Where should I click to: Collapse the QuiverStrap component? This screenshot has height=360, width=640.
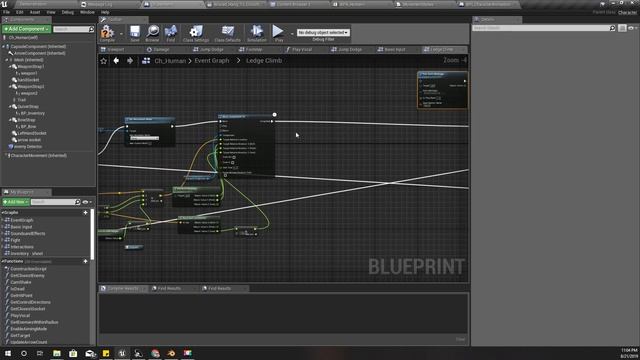(x=10, y=107)
